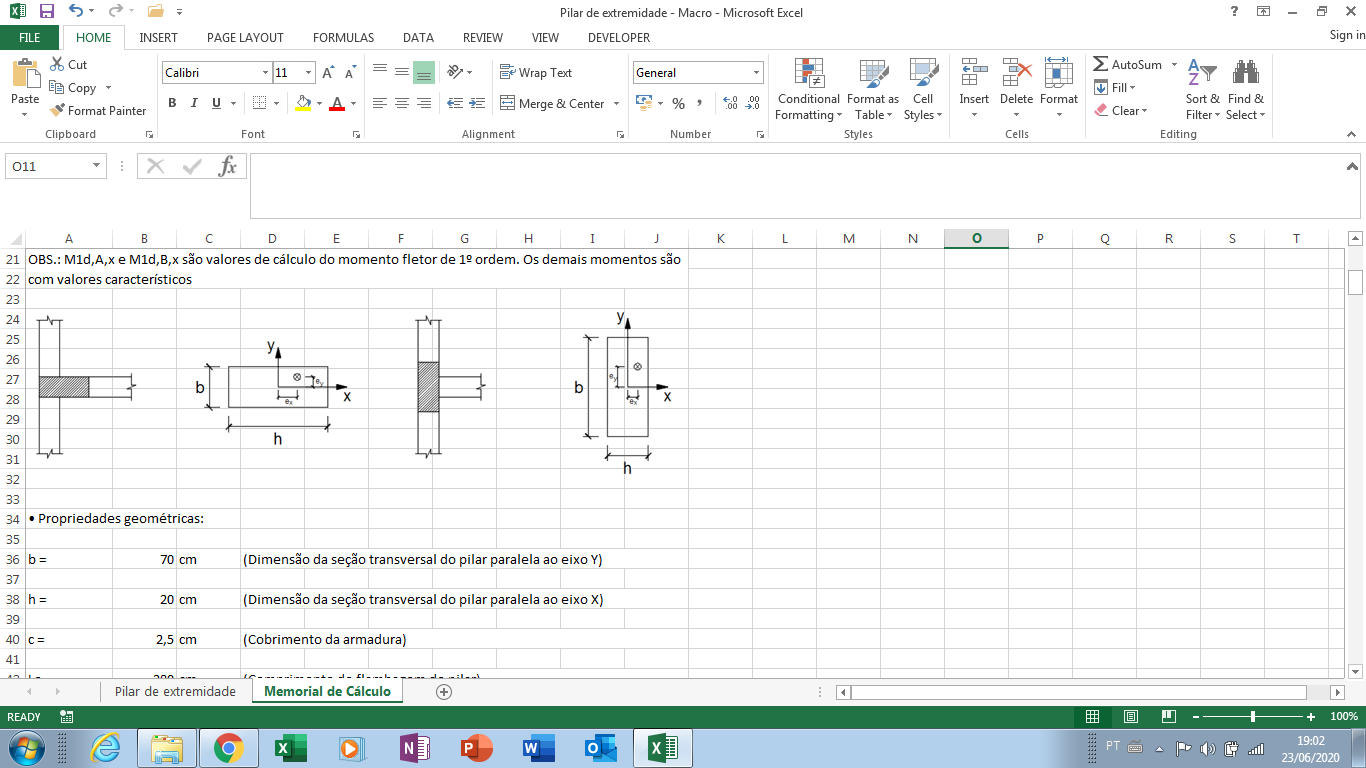Apply red Font Color swatch
Screen dimensions: 1366x768
(x=338, y=103)
